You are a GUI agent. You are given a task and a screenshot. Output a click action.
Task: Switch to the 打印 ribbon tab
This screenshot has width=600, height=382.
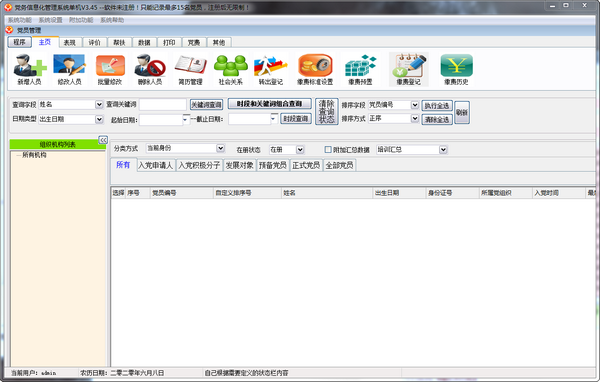[169, 42]
